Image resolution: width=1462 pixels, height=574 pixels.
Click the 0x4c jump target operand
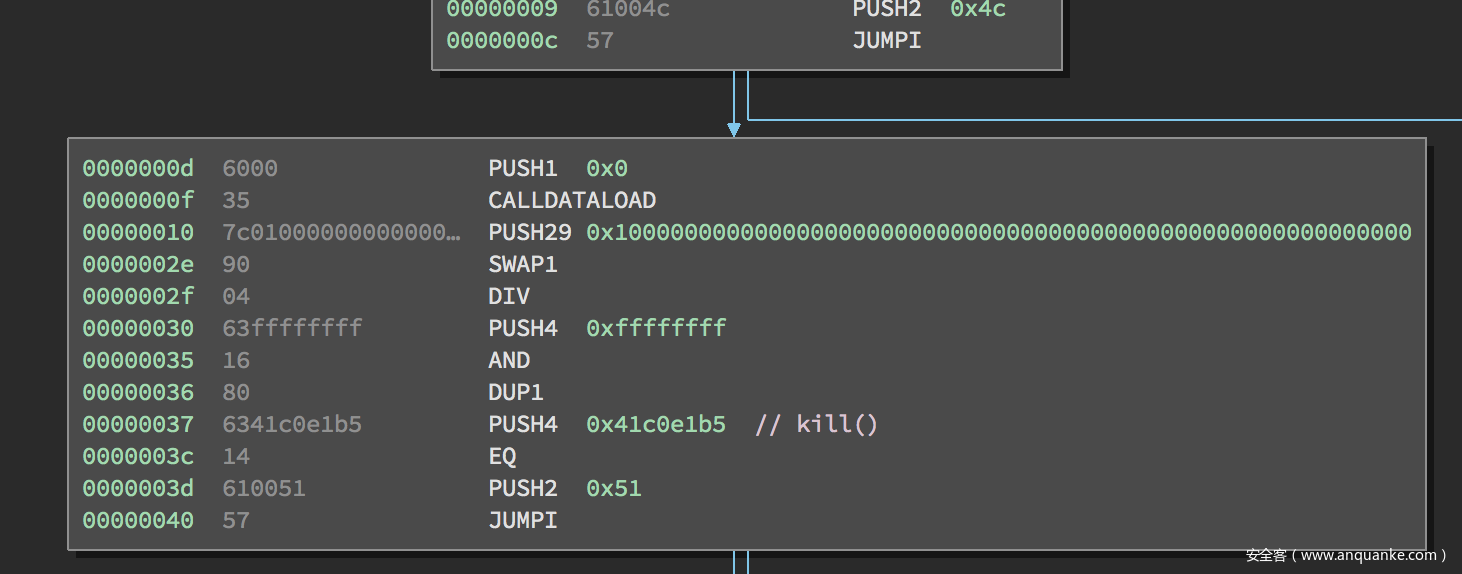tap(978, 9)
